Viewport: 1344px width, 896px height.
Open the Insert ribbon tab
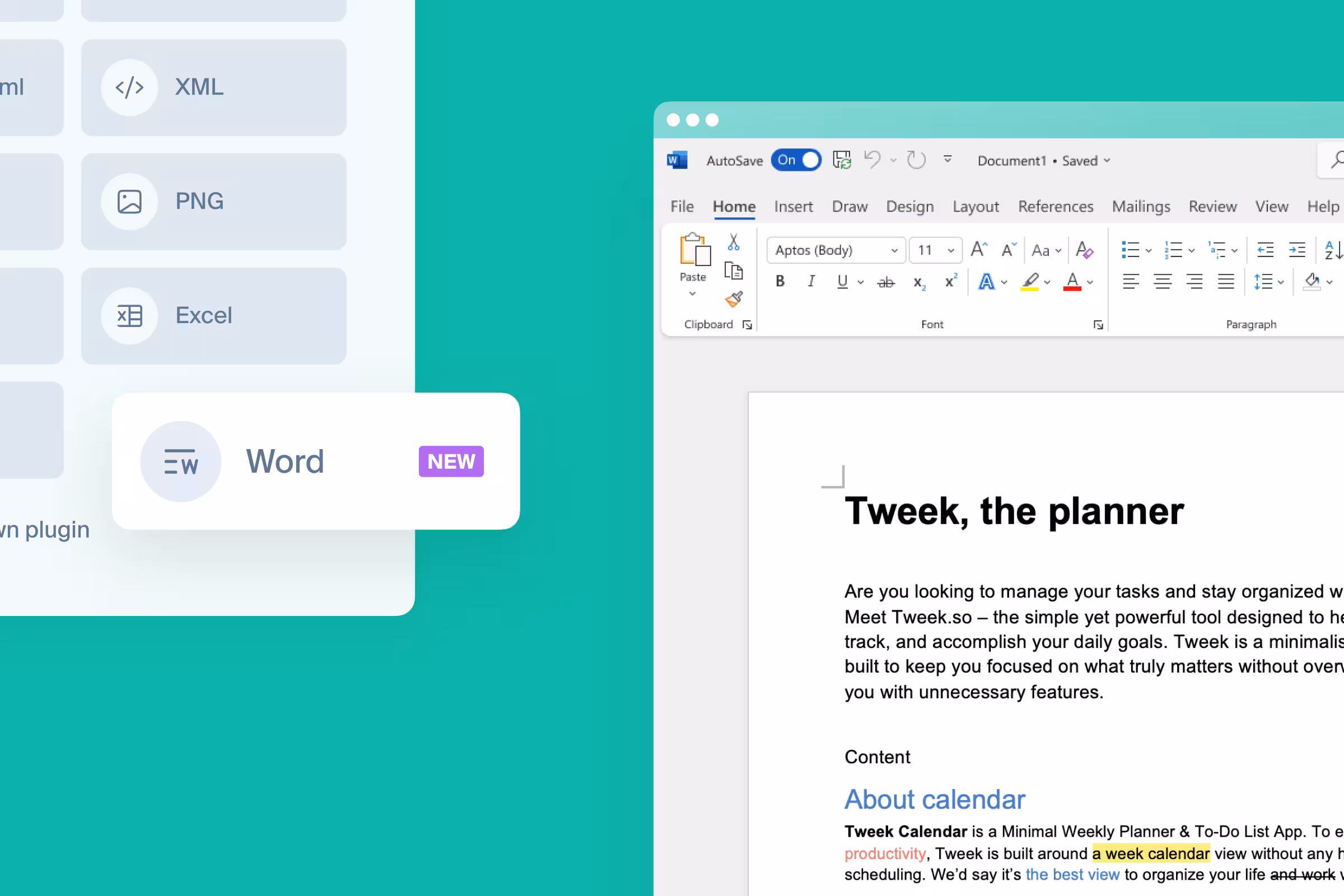[x=793, y=206]
